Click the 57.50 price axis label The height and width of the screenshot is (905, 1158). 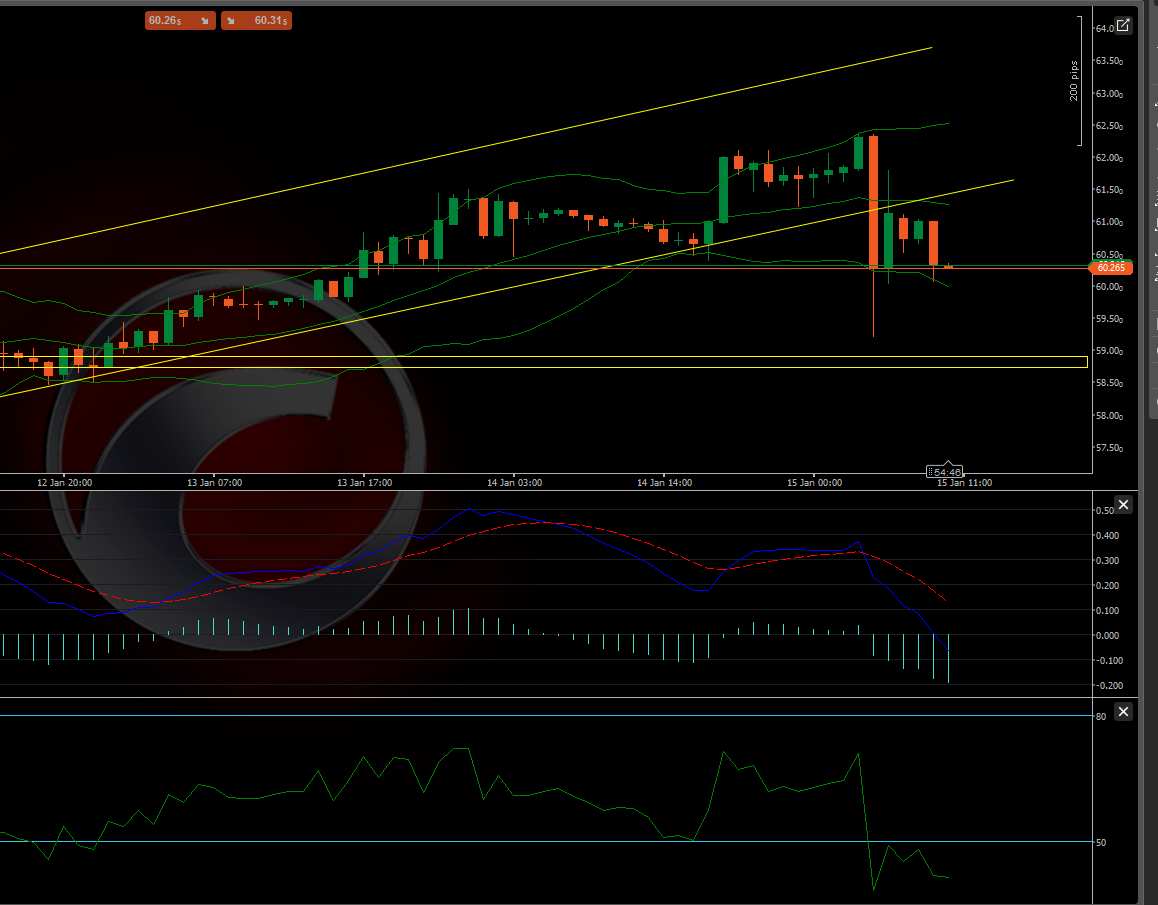click(x=1109, y=448)
